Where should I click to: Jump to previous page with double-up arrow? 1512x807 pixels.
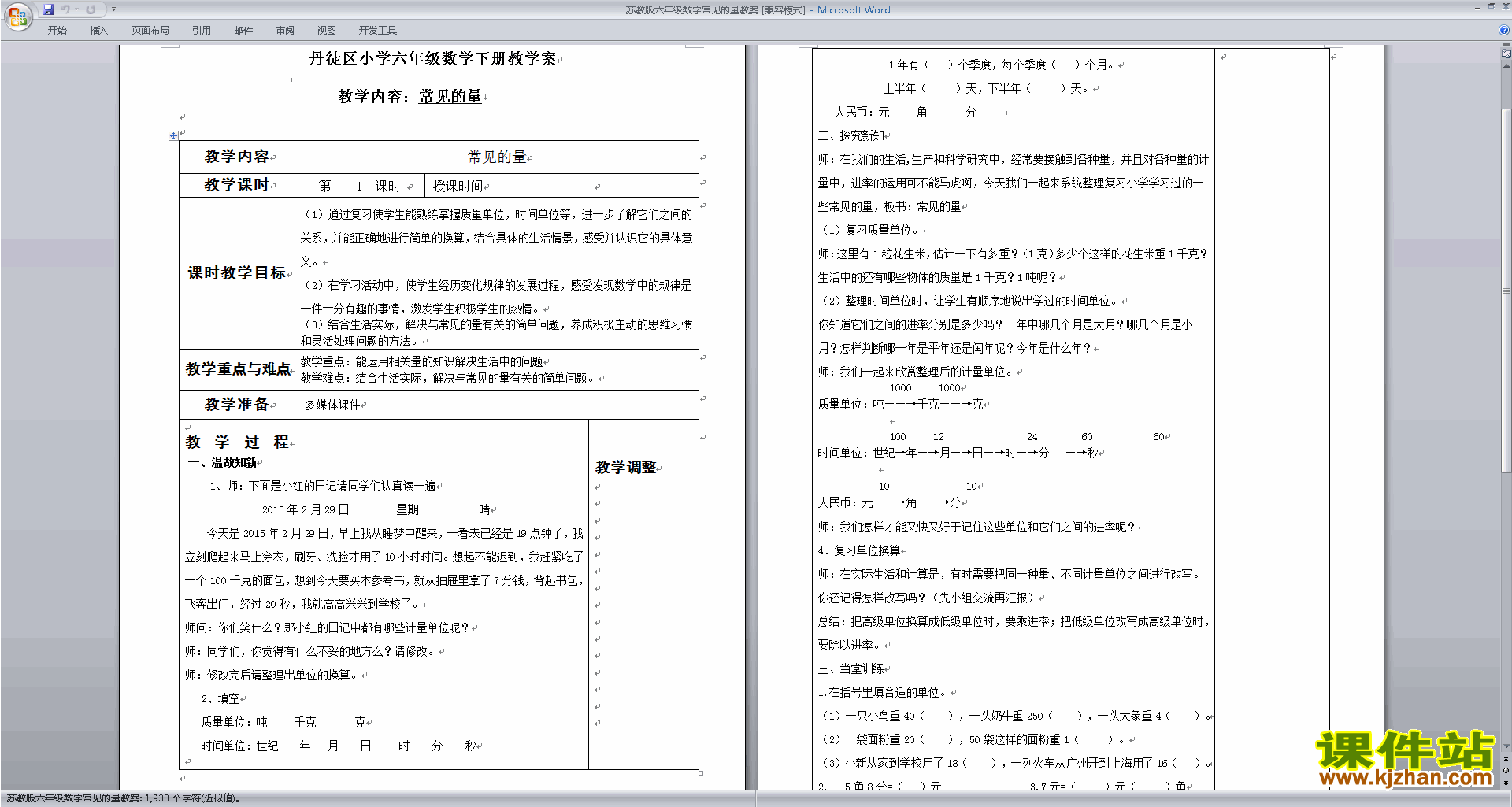1506,758
